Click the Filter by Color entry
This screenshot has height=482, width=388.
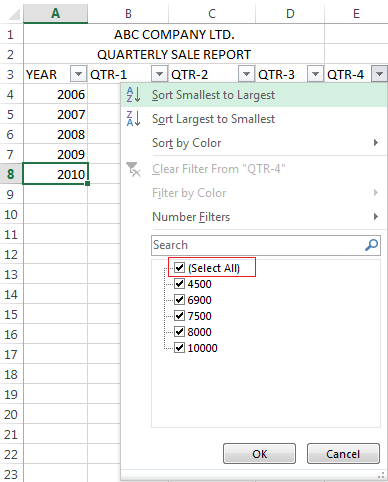pyautogui.click(x=254, y=193)
